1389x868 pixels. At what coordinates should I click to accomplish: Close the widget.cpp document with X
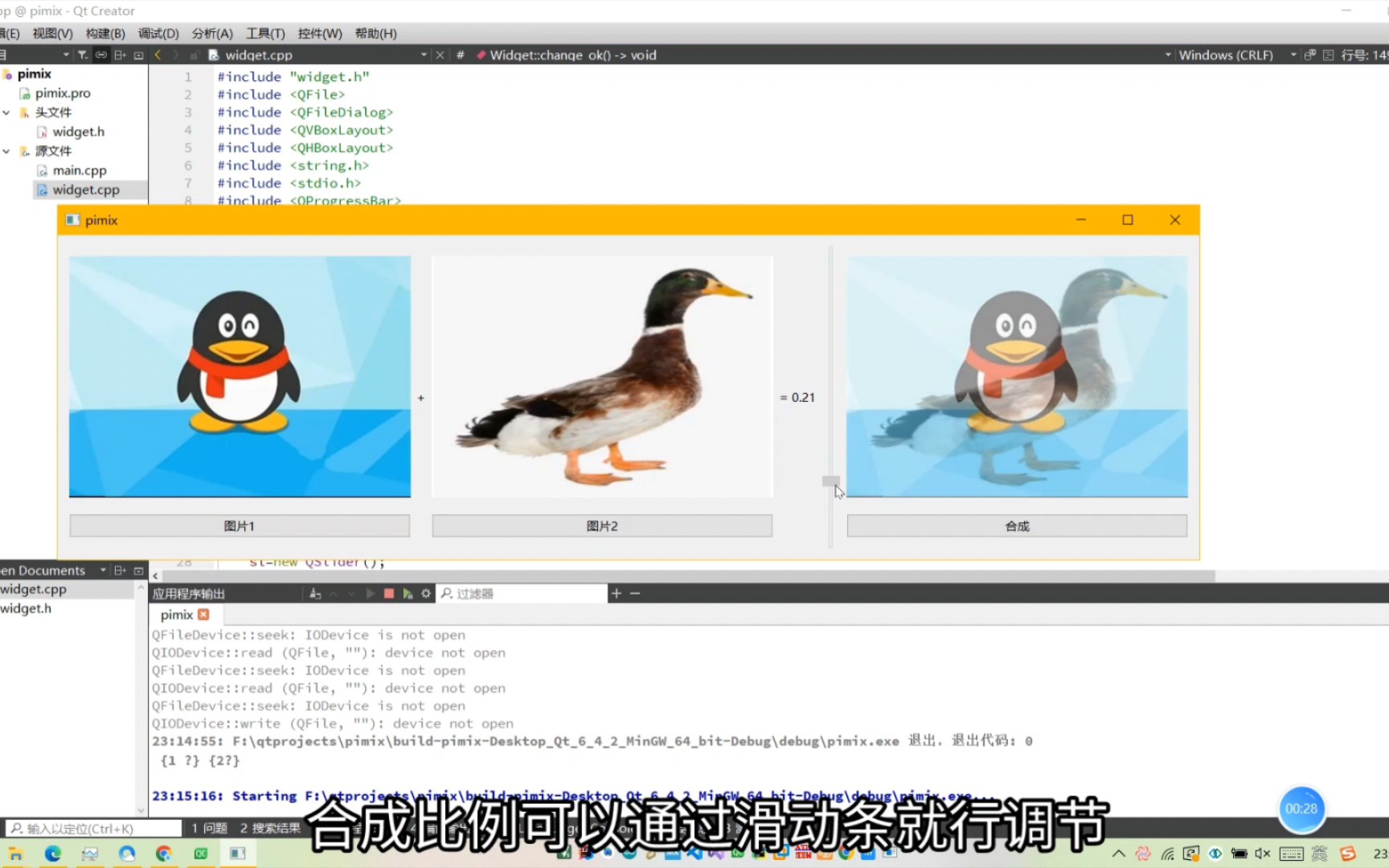click(x=440, y=55)
